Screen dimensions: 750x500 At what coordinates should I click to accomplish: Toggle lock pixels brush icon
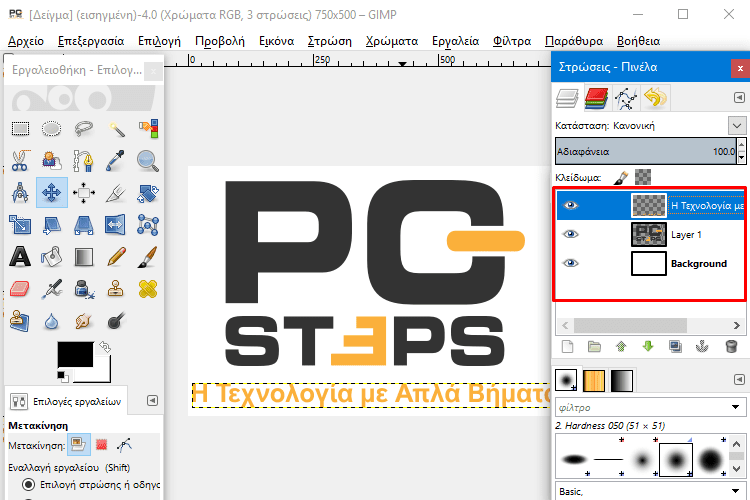point(620,178)
